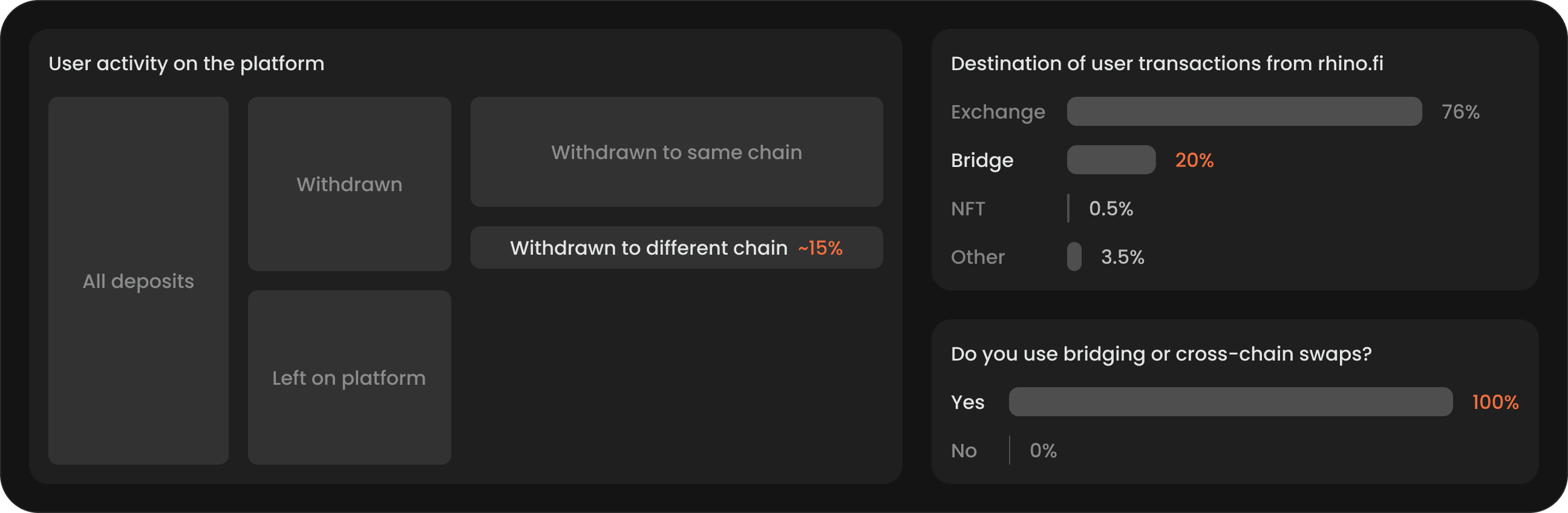Click the ~15% orange percentage
The image size is (1568, 513).
820,247
